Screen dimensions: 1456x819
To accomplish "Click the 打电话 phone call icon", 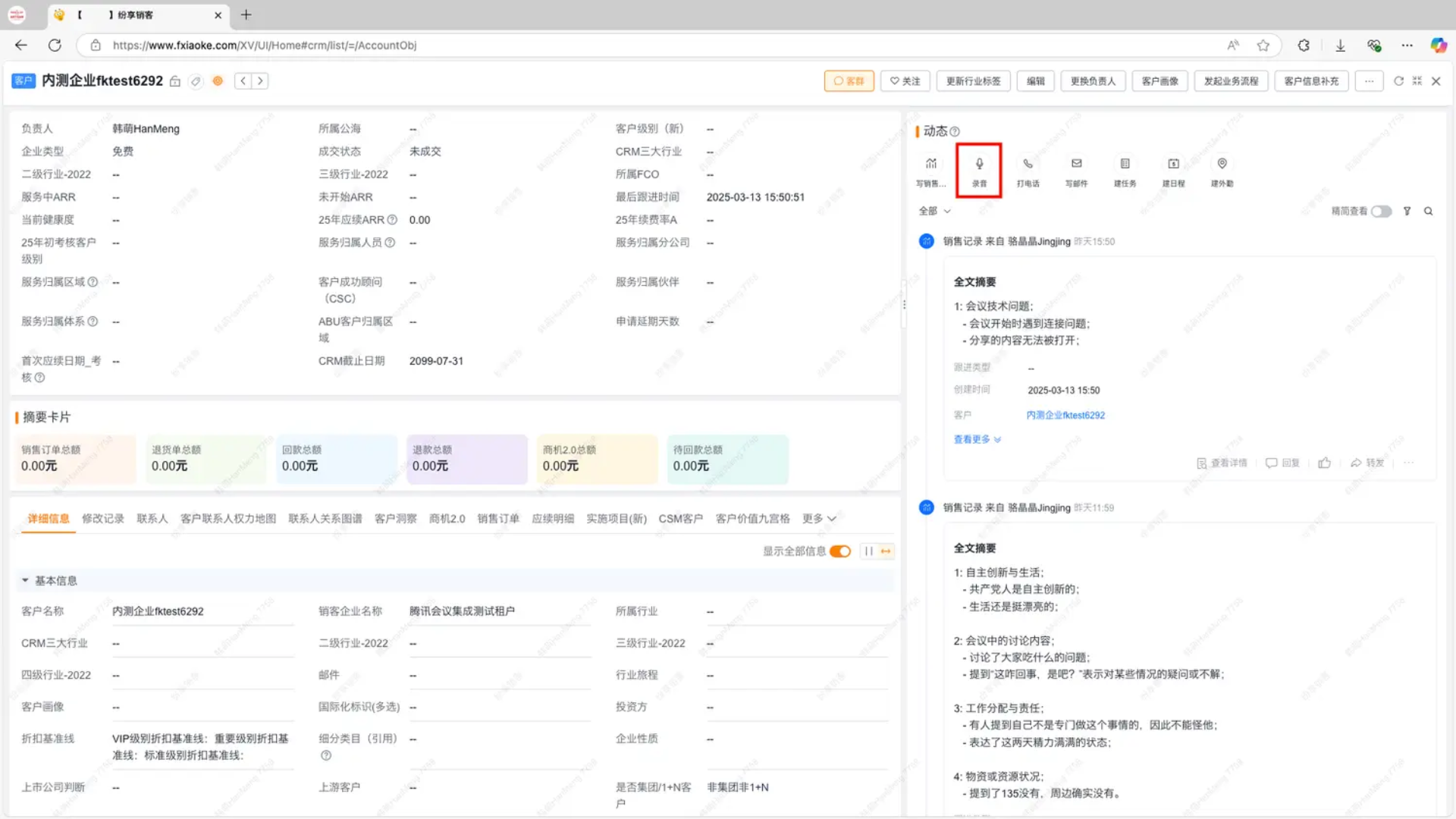I will [1028, 164].
